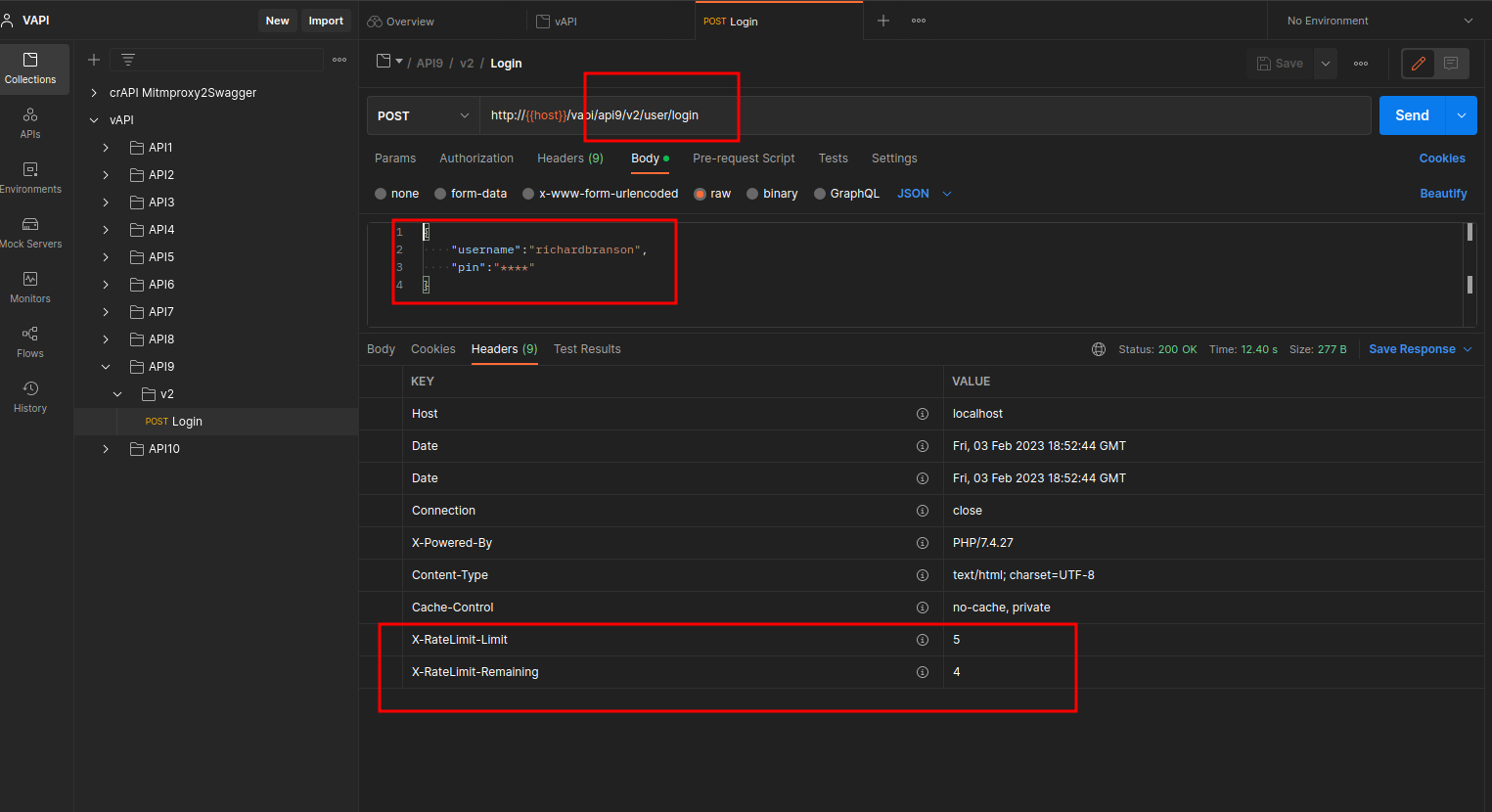Open the Collections sidebar panel
Viewport: 1492px width, 812px height.
[30, 68]
